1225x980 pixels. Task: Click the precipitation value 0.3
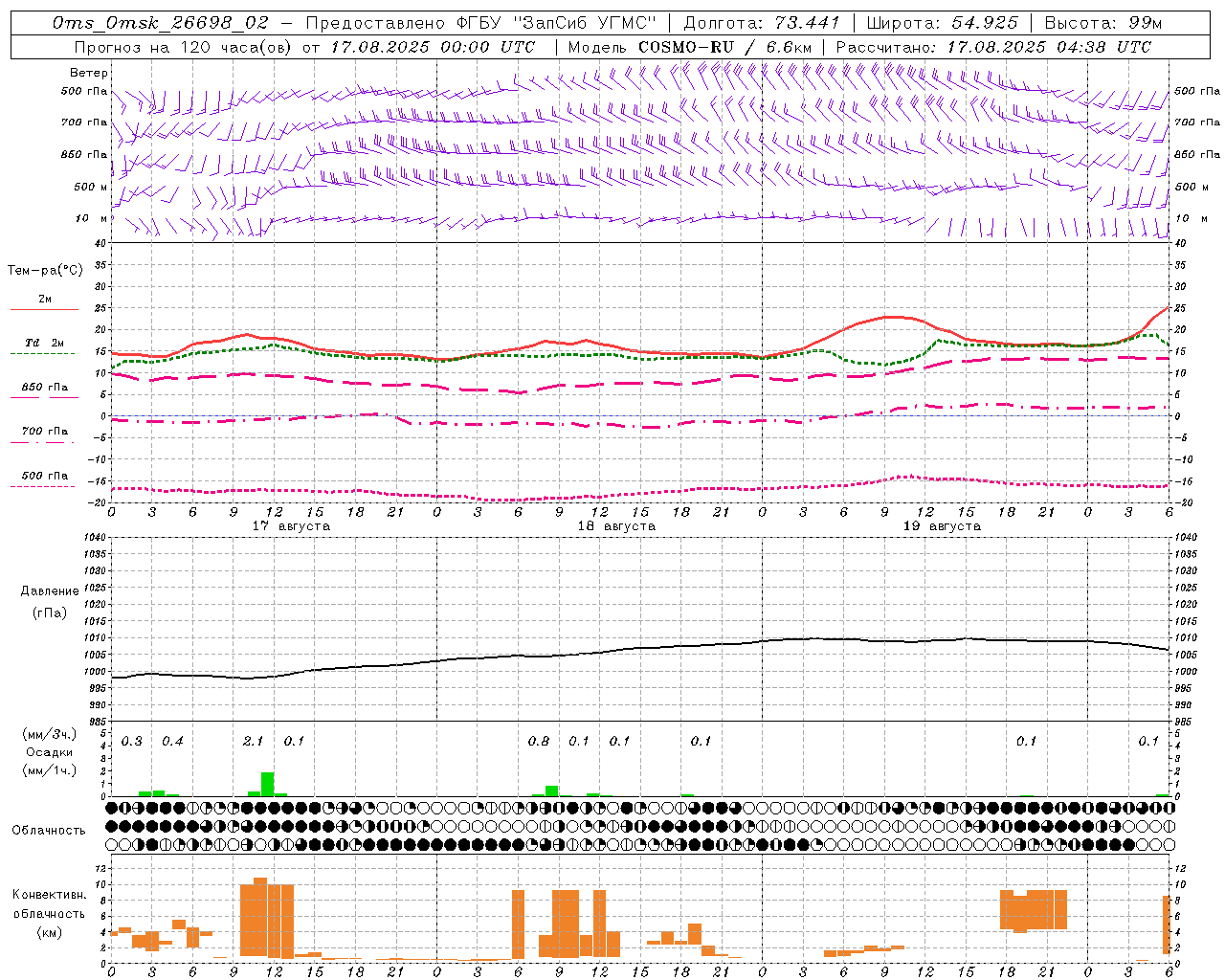click(131, 741)
